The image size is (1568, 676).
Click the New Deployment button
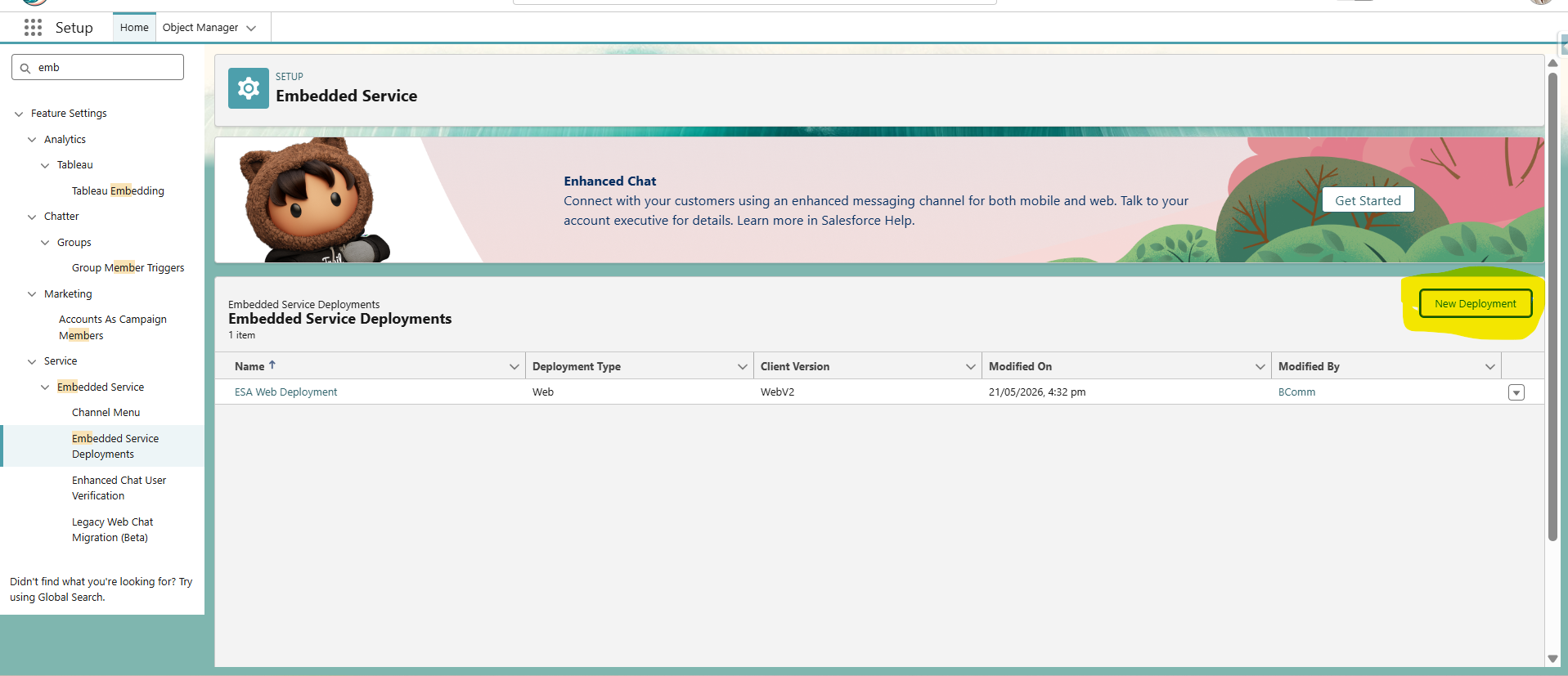[1475, 304]
